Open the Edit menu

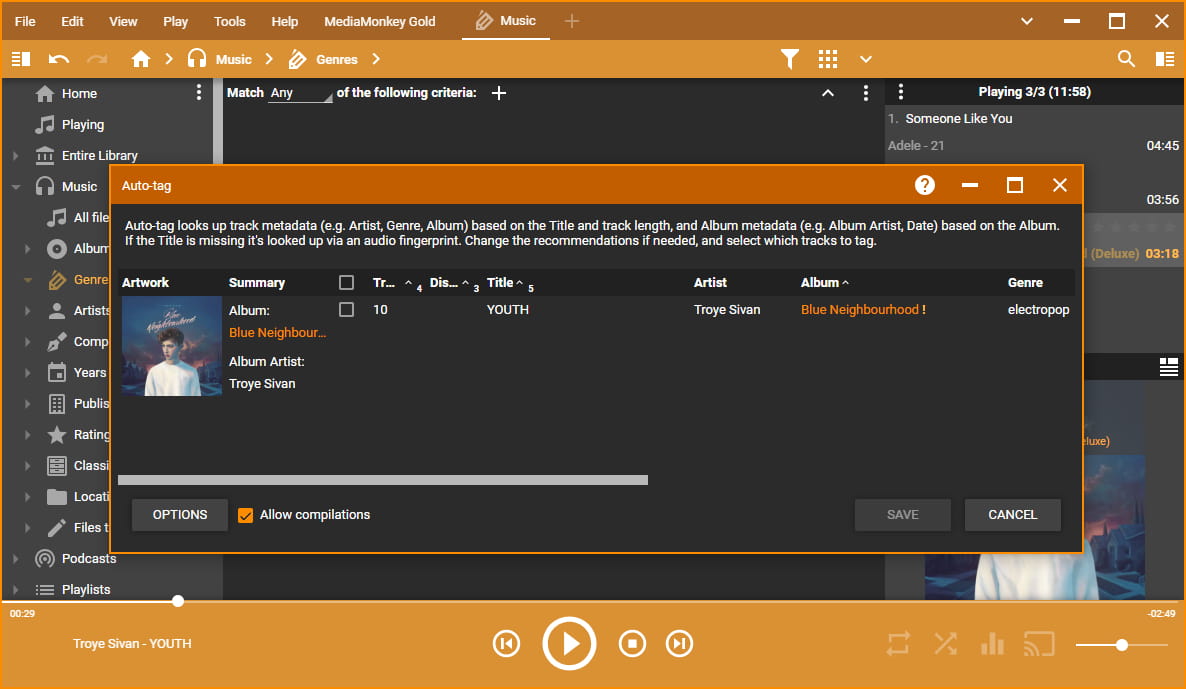(72, 21)
